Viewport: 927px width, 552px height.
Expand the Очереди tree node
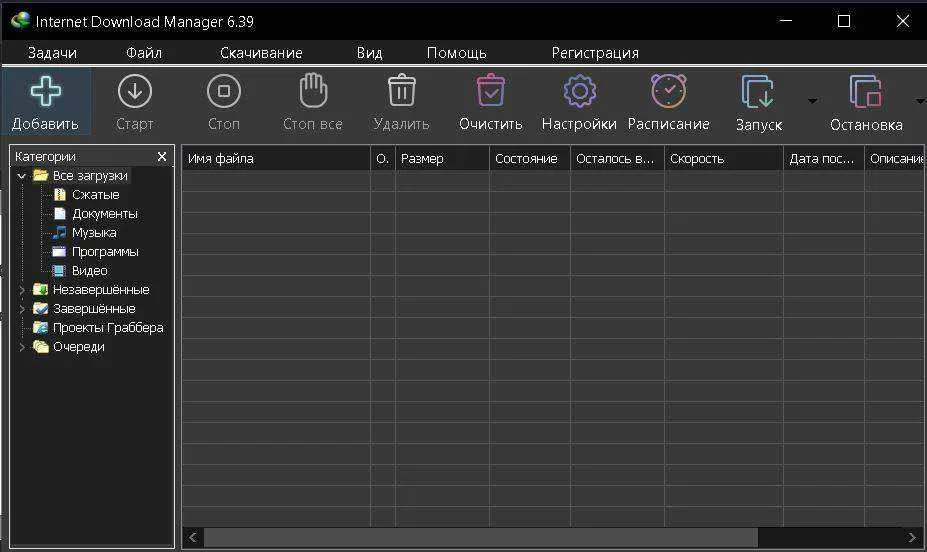point(22,347)
